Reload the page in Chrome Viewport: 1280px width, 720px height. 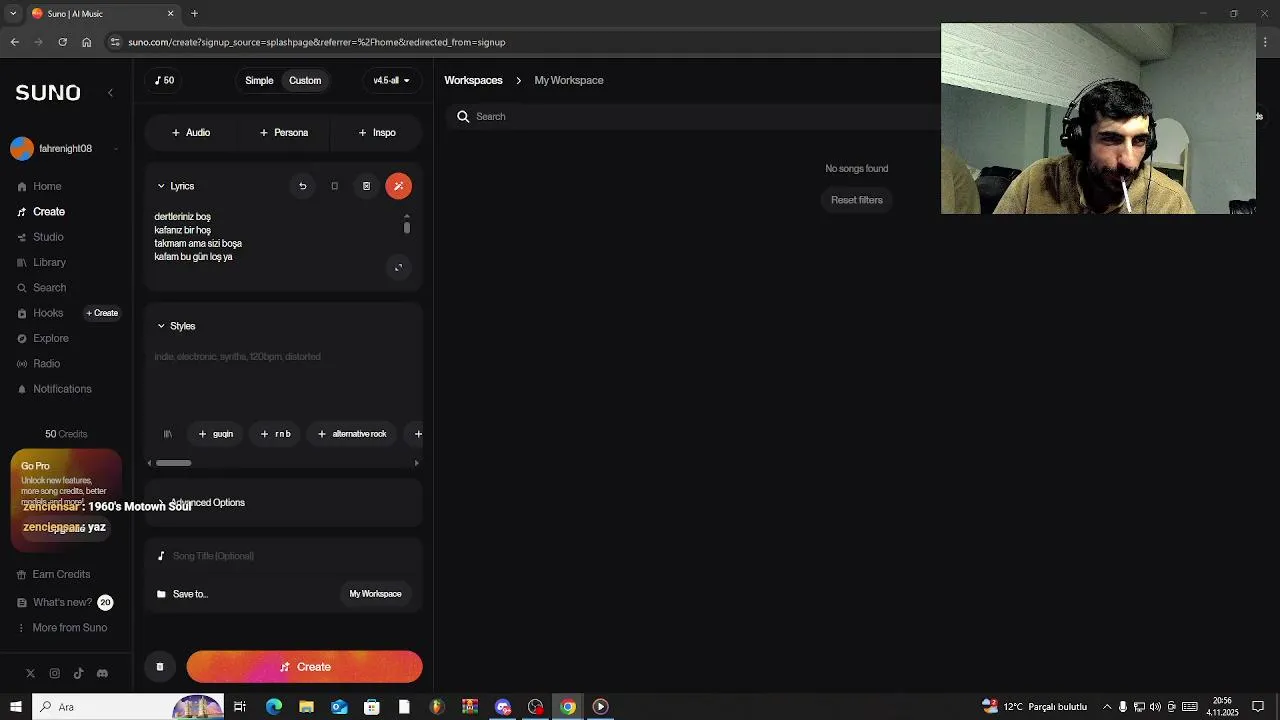[62, 42]
